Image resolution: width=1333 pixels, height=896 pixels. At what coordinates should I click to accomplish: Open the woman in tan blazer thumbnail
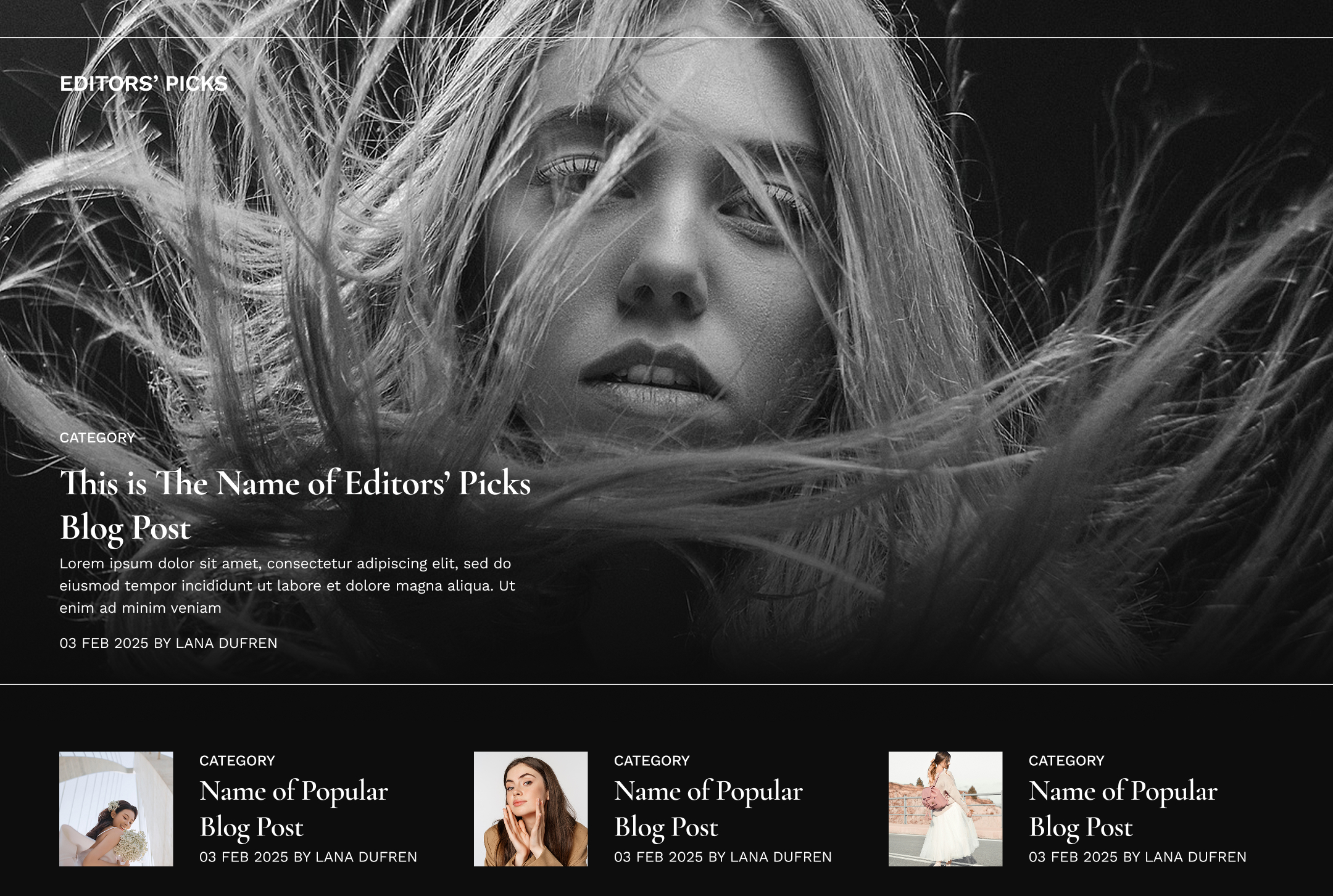point(531,808)
